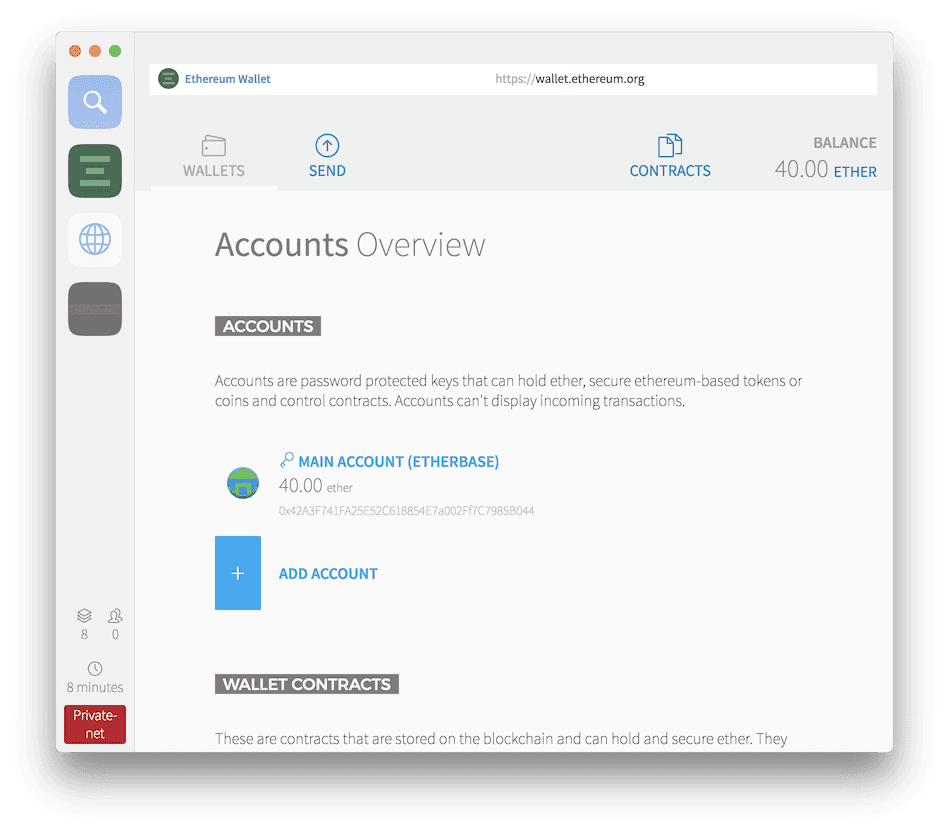The height and width of the screenshot is (832, 949).
Task: Click the key icon beside Main Account
Action: (x=285, y=459)
